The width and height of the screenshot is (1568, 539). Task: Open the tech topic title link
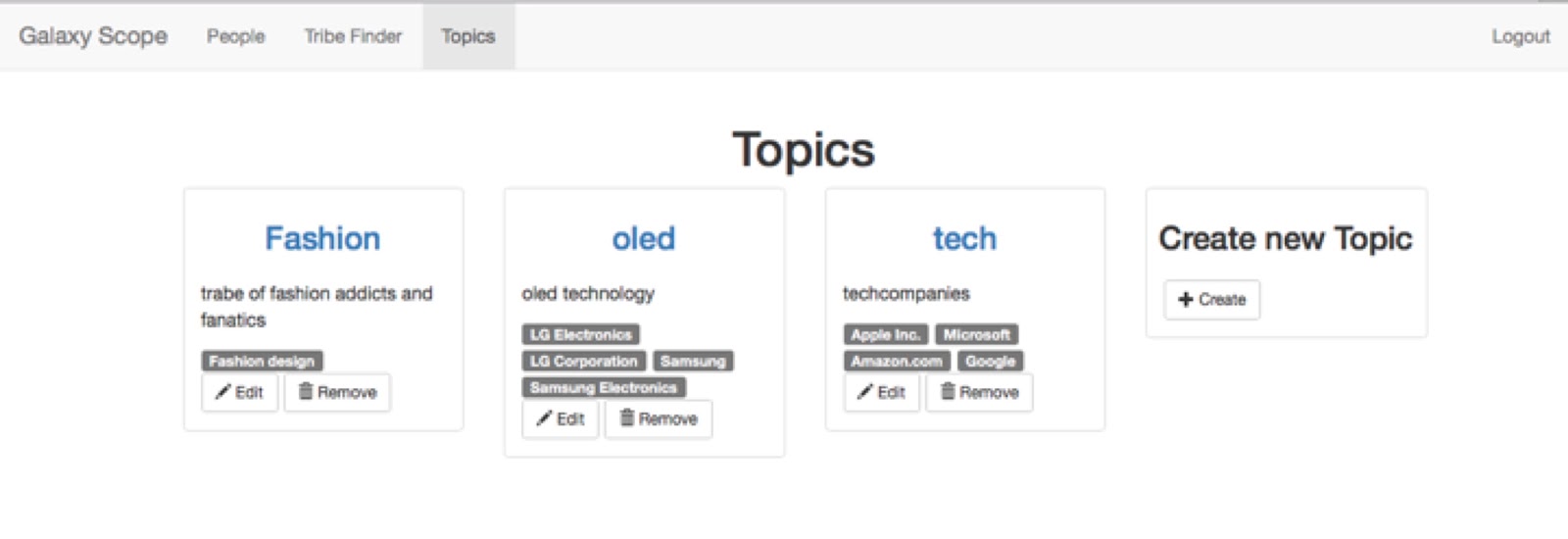pyautogui.click(x=964, y=238)
